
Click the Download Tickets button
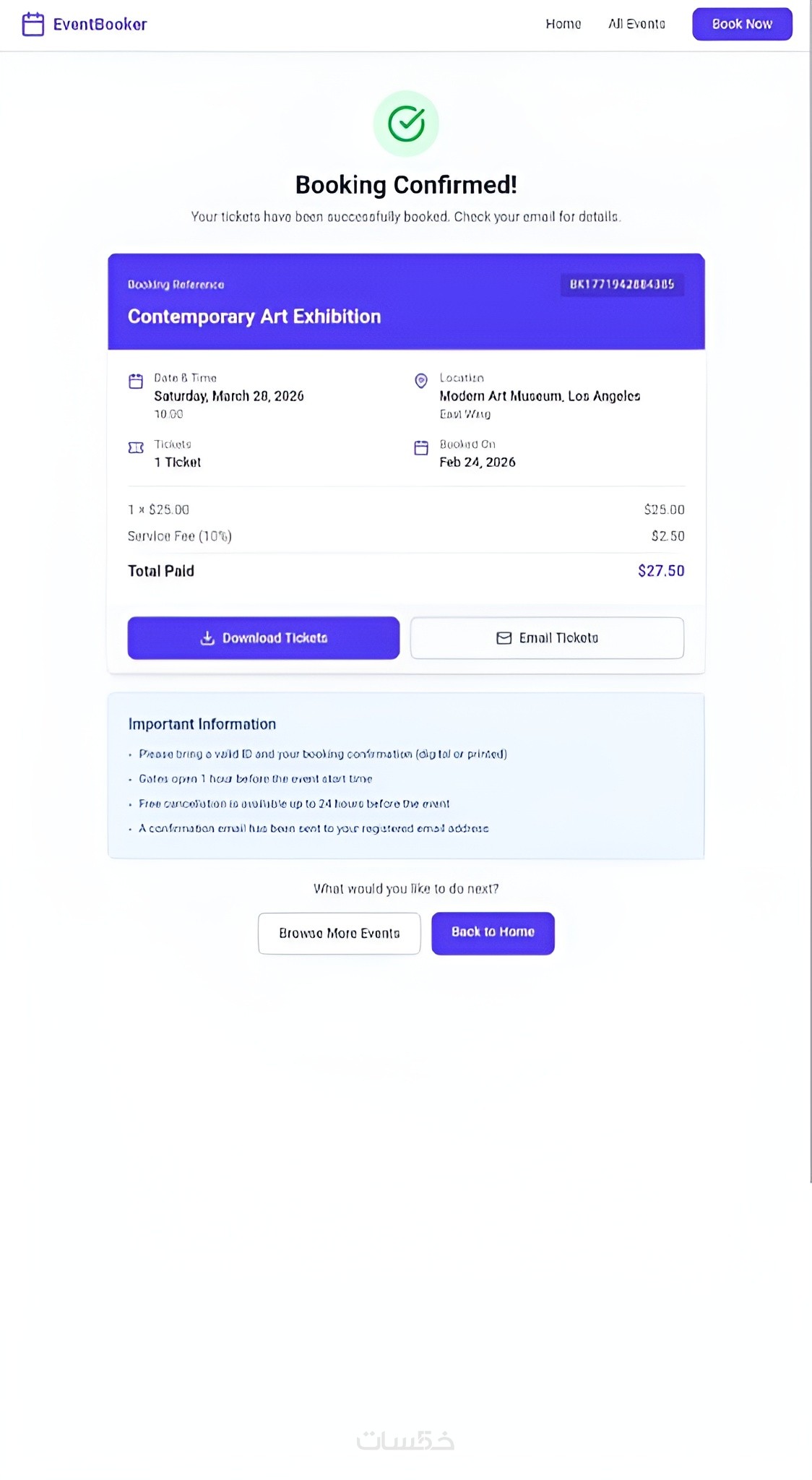click(264, 638)
